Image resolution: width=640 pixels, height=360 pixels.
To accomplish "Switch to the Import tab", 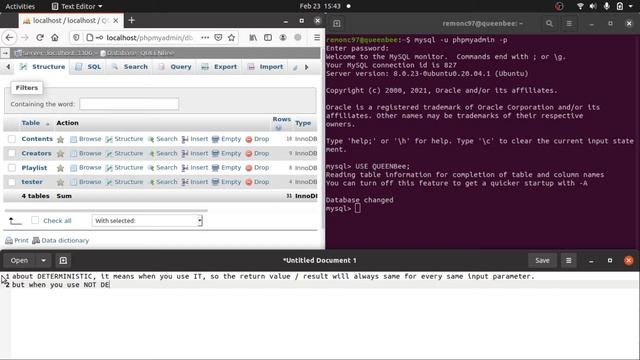I will pyautogui.click(x=266, y=67).
